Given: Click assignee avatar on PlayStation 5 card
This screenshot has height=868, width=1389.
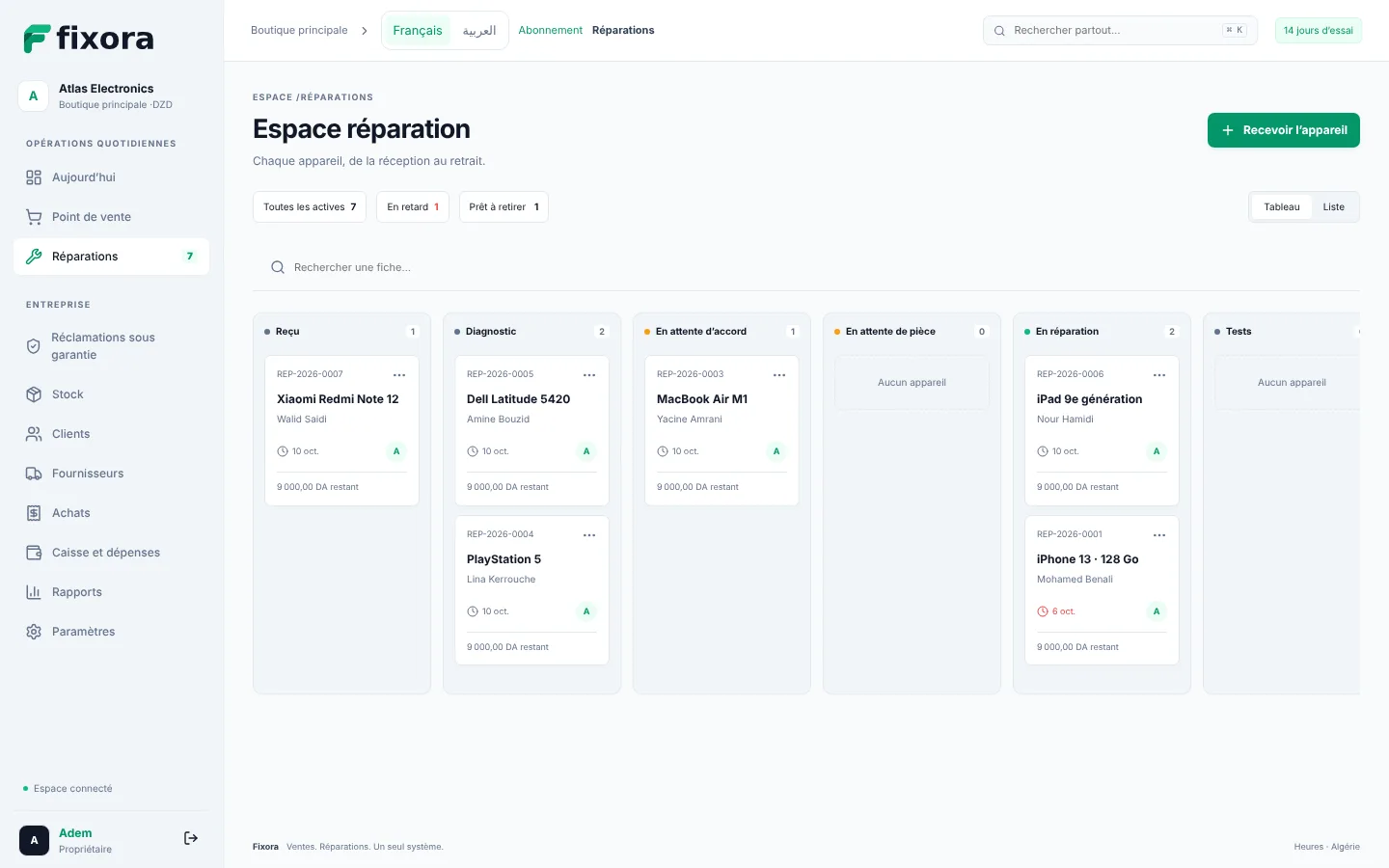Looking at the screenshot, I should [x=586, y=611].
